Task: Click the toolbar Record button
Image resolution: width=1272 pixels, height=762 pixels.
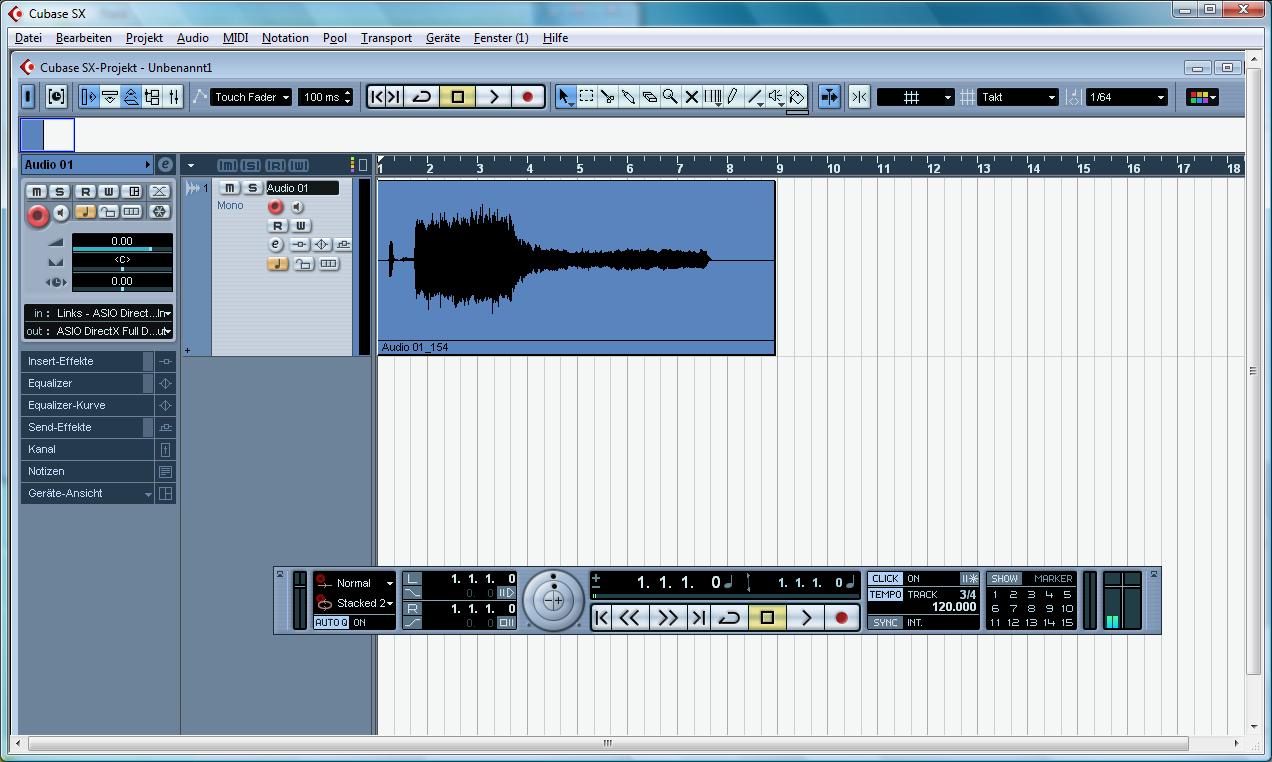Action: pyautogui.click(x=528, y=97)
